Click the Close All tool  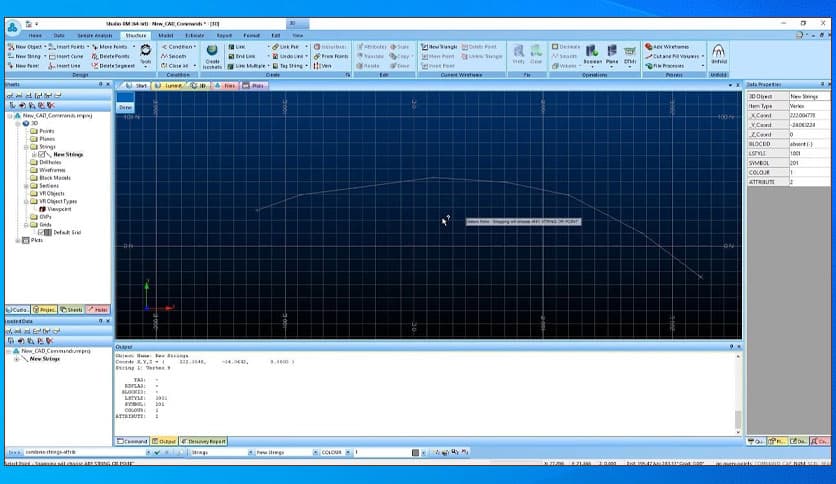click(175, 66)
